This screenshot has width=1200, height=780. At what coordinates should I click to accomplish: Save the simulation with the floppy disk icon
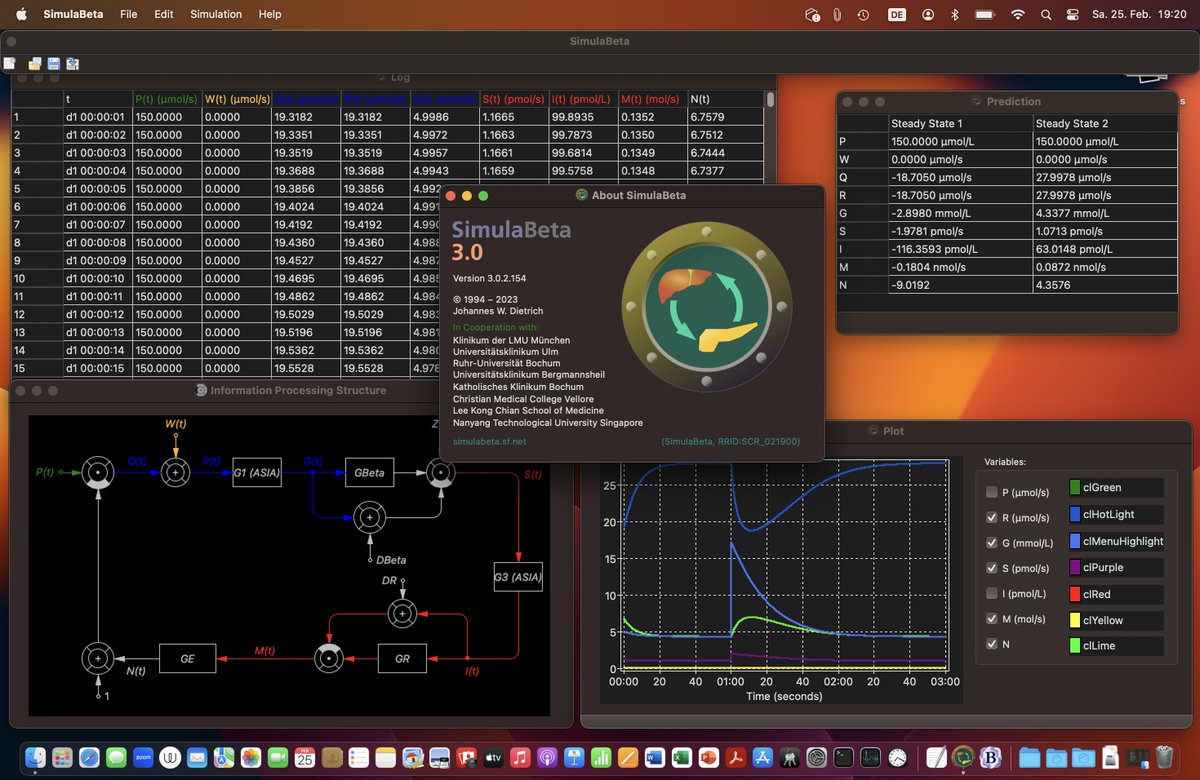pos(53,63)
